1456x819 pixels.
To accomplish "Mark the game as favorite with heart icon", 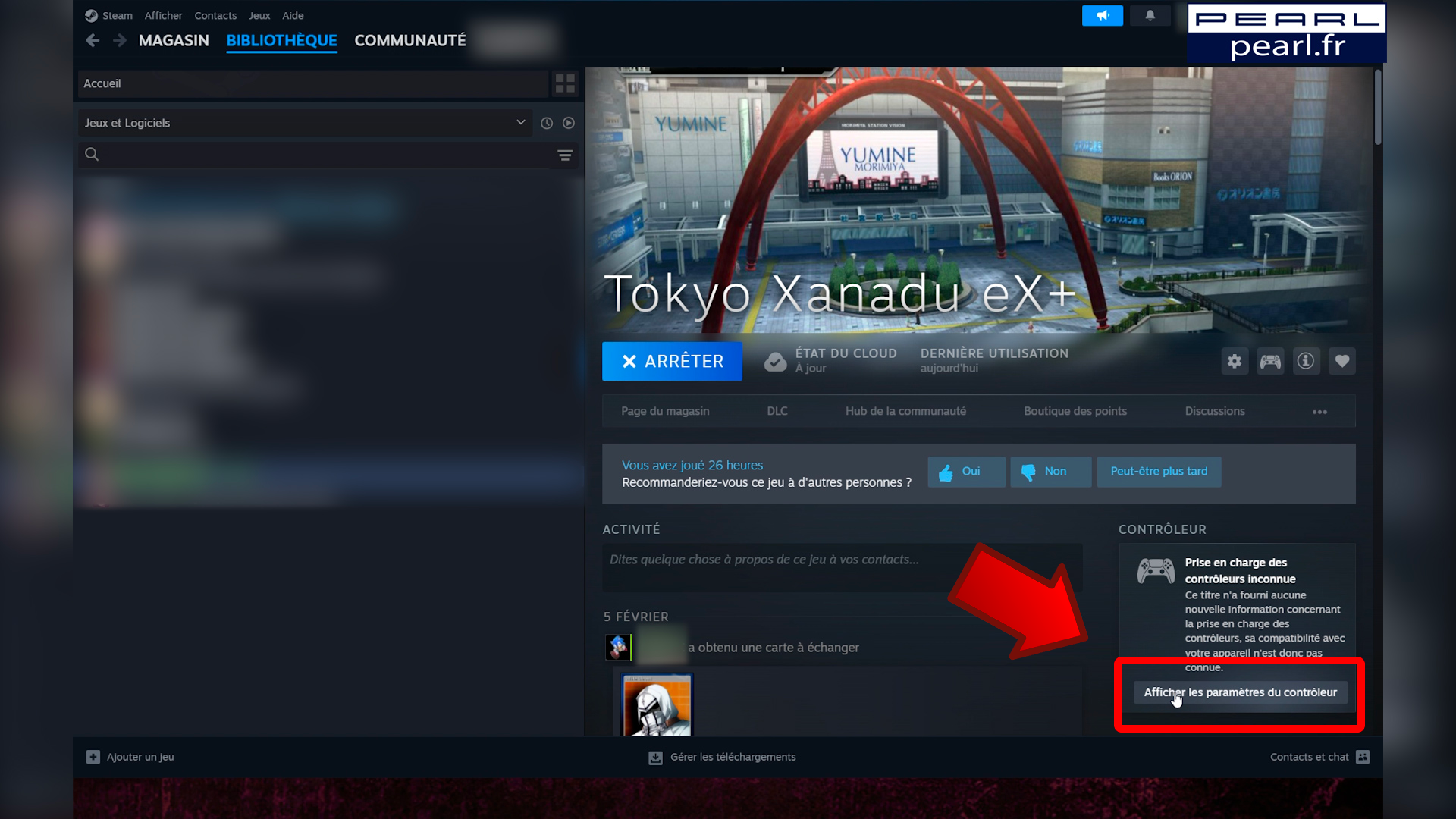I will (x=1342, y=361).
